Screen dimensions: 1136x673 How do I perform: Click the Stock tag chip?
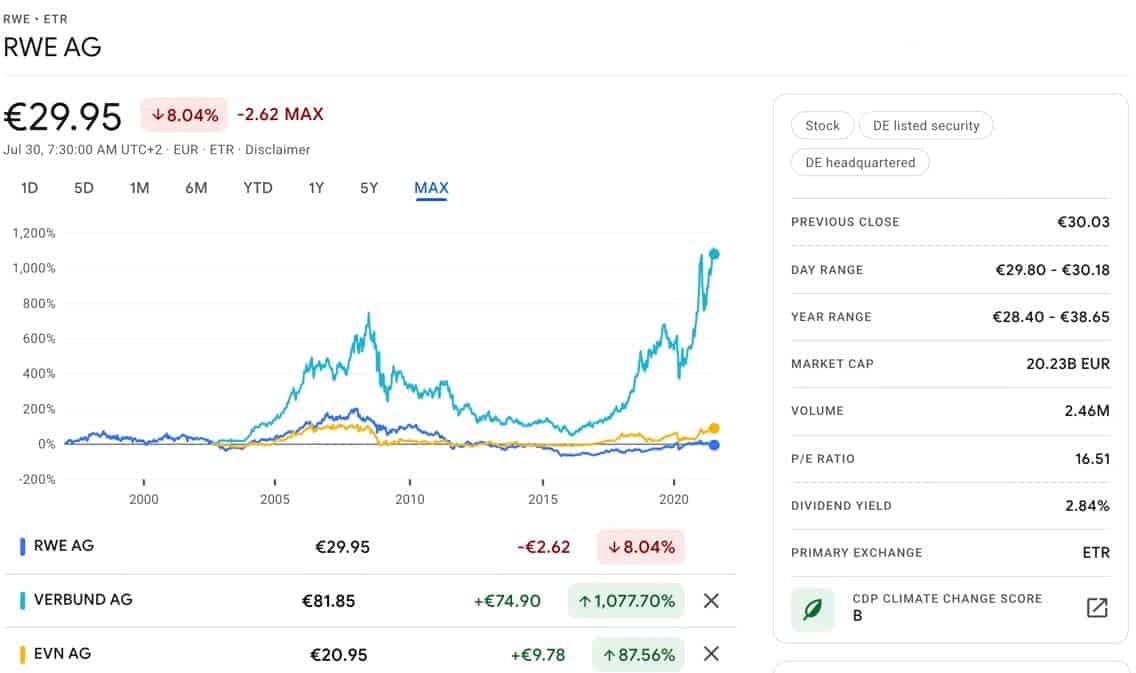[x=822, y=125]
